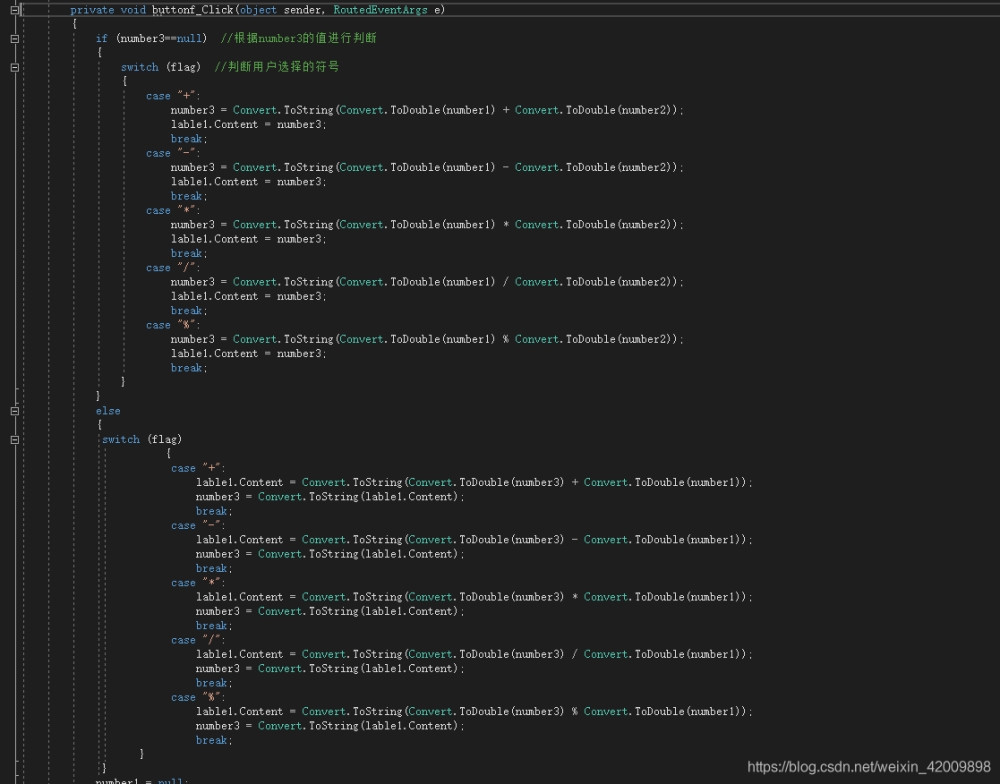The width and height of the screenshot is (1000, 784).
Task: Click the buttonf_Click method name
Action: 193,10
